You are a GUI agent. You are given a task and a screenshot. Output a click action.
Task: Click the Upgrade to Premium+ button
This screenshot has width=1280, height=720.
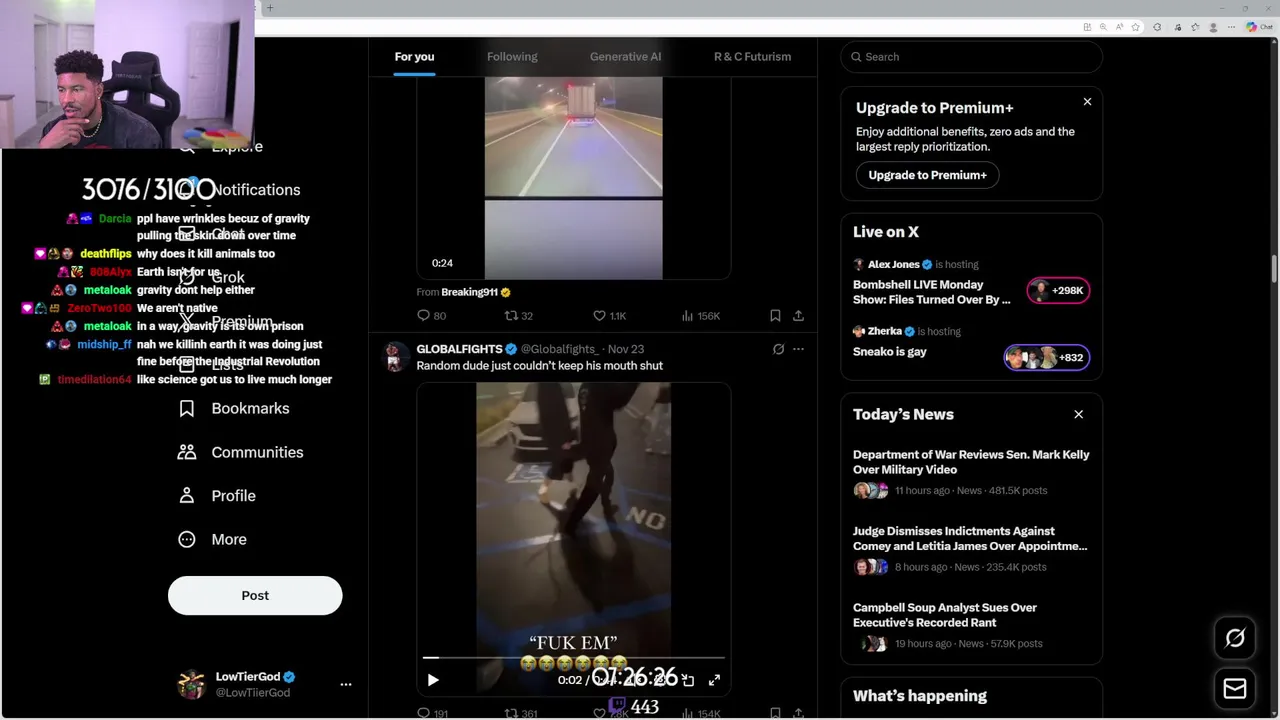click(x=927, y=175)
